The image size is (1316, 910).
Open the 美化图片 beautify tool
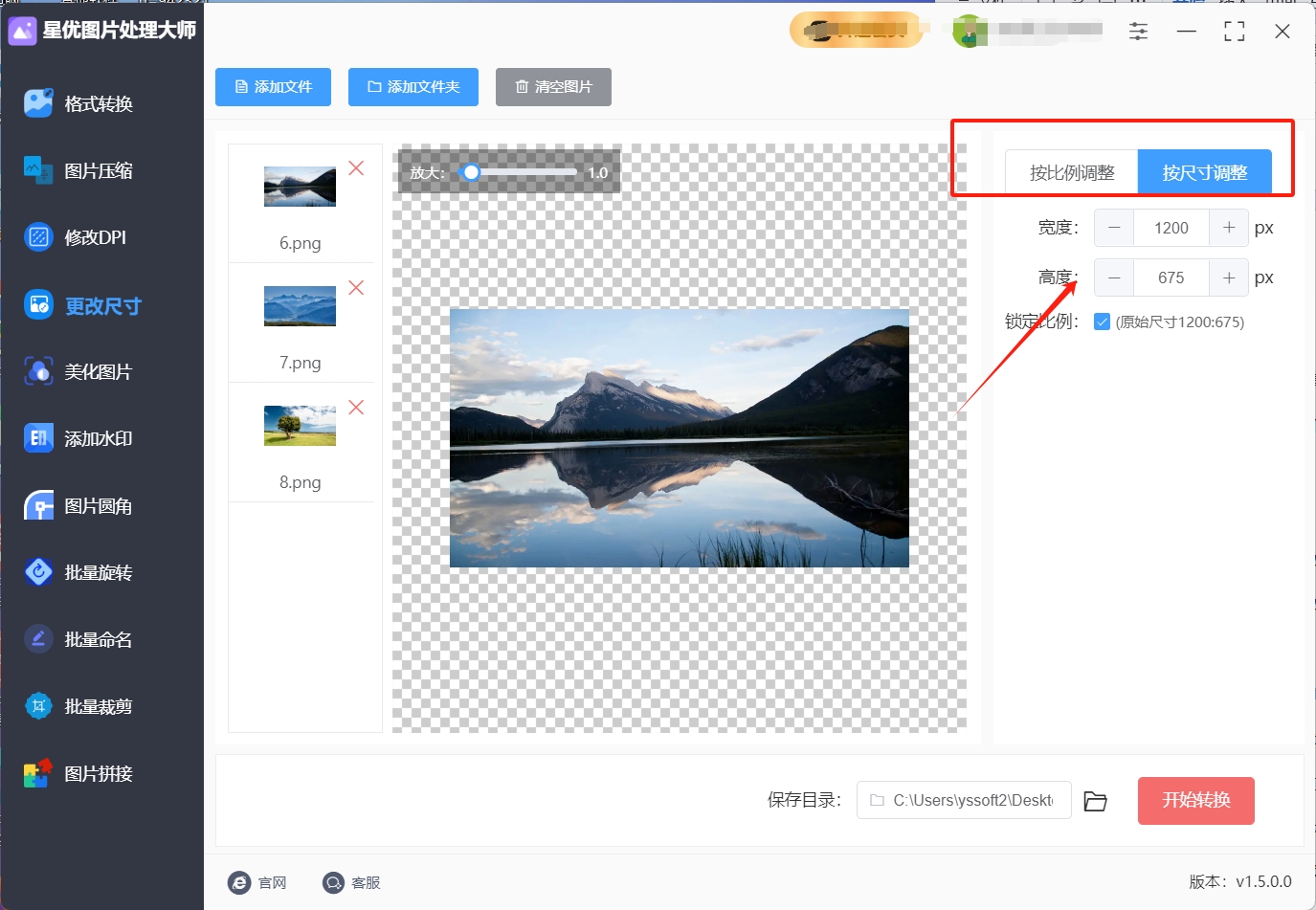pyautogui.click(x=78, y=371)
